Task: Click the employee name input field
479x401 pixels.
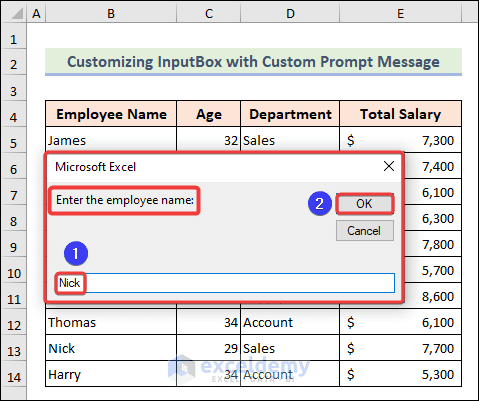Action: click(x=225, y=283)
